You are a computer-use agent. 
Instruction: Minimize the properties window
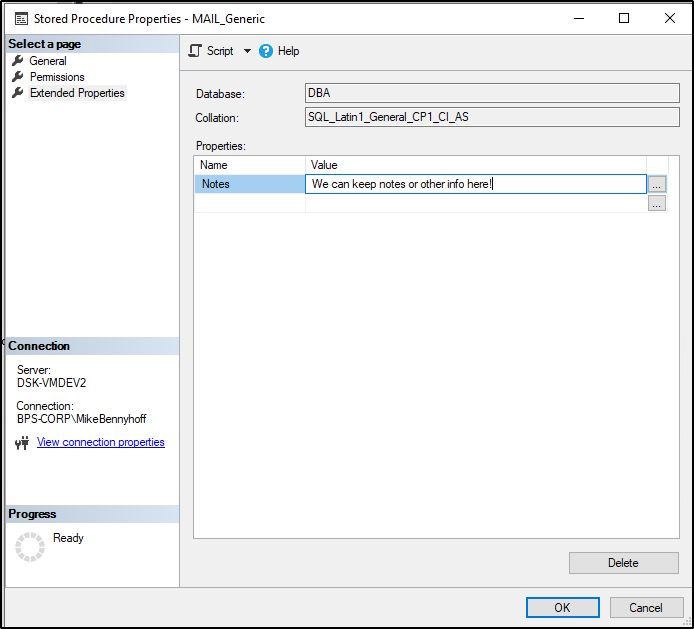coord(579,18)
